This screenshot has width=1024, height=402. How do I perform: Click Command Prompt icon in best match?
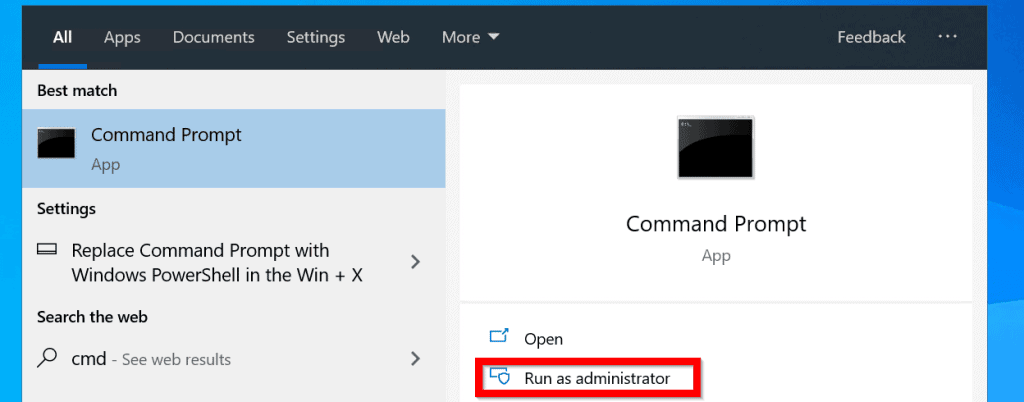coord(56,143)
